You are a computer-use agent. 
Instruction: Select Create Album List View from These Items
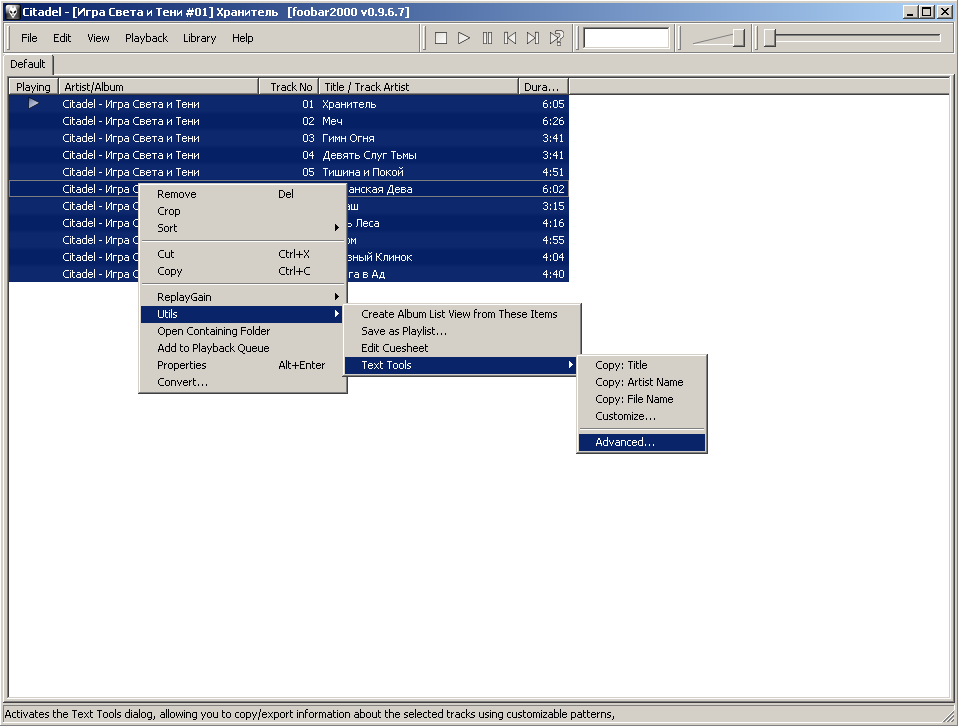[x=461, y=314]
